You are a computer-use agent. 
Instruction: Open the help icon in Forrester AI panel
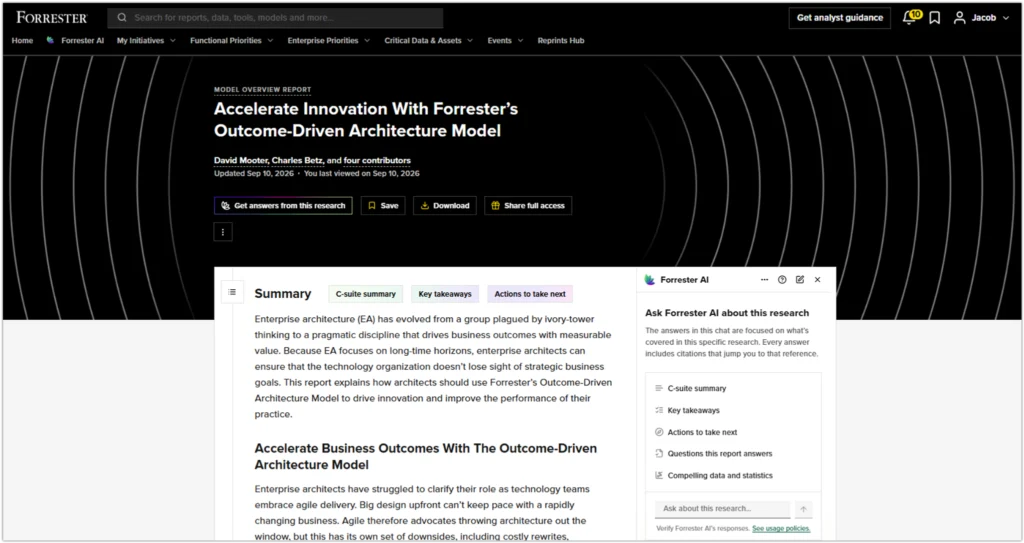pos(782,280)
